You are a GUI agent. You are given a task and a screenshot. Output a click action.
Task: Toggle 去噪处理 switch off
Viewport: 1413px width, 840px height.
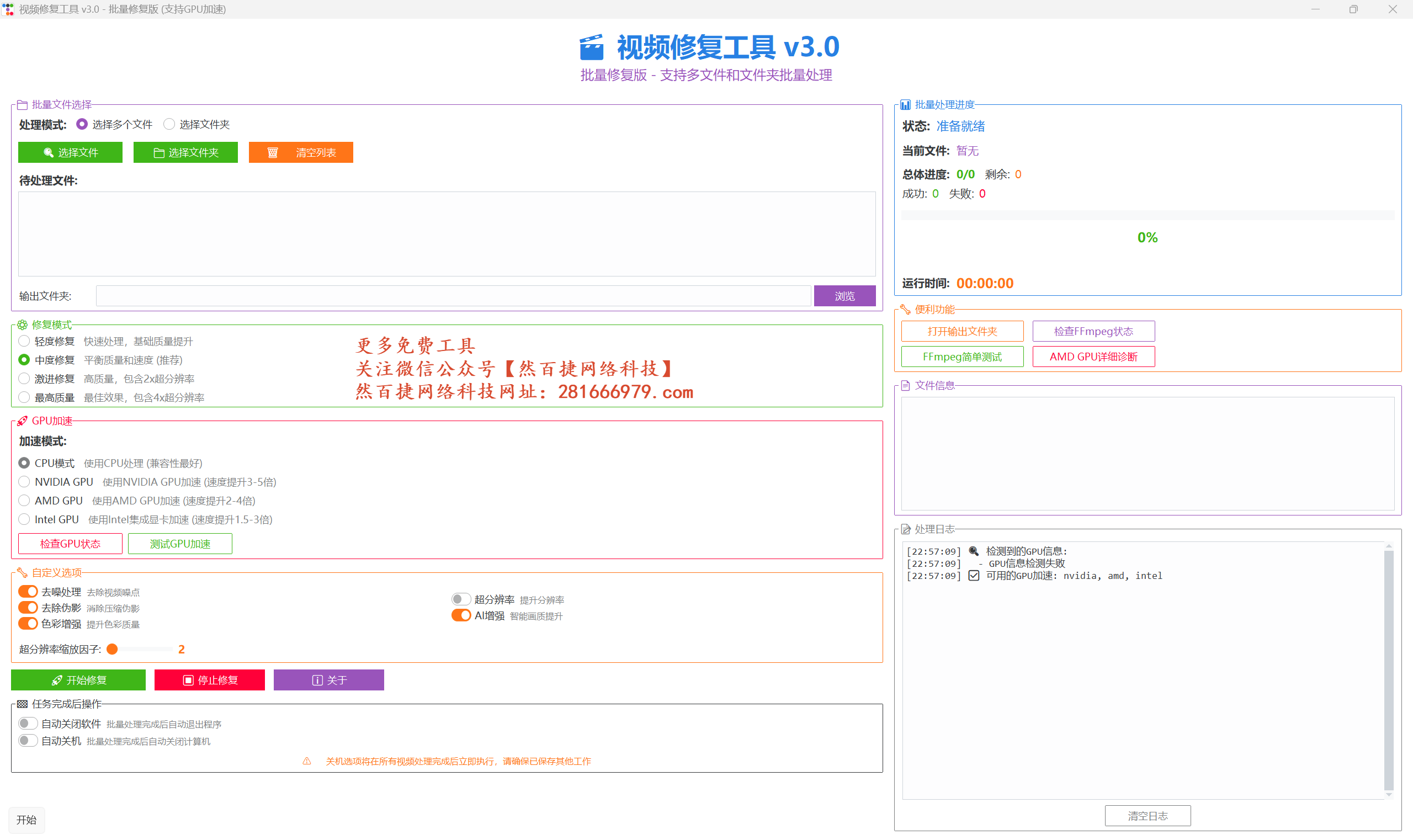coord(28,592)
